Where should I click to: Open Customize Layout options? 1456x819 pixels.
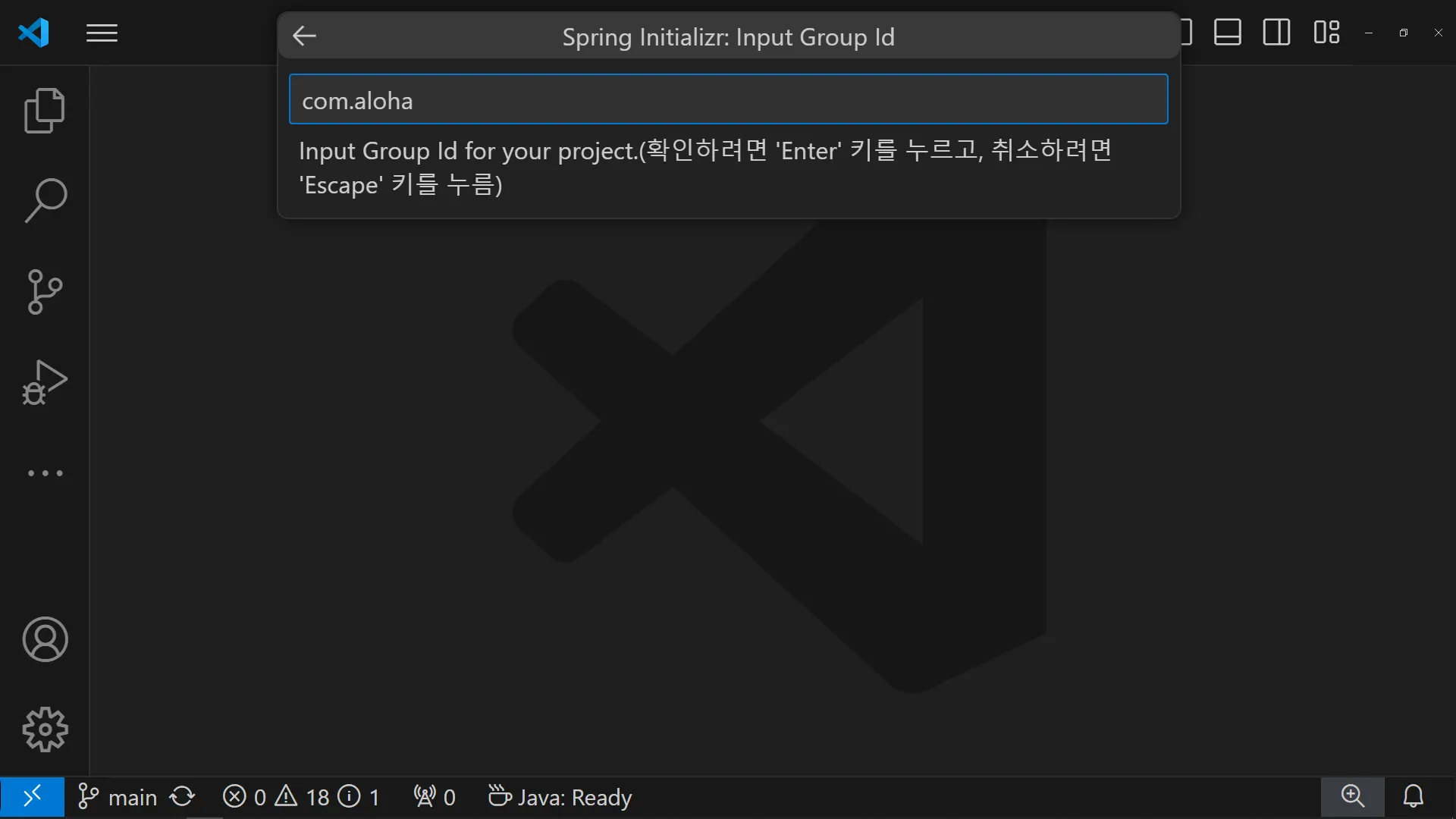point(1326,33)
